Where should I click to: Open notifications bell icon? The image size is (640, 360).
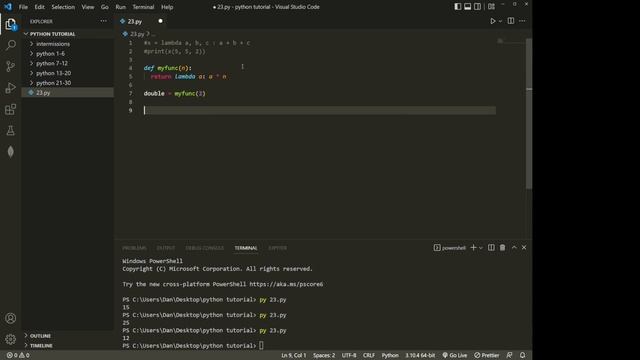(522, 355)
